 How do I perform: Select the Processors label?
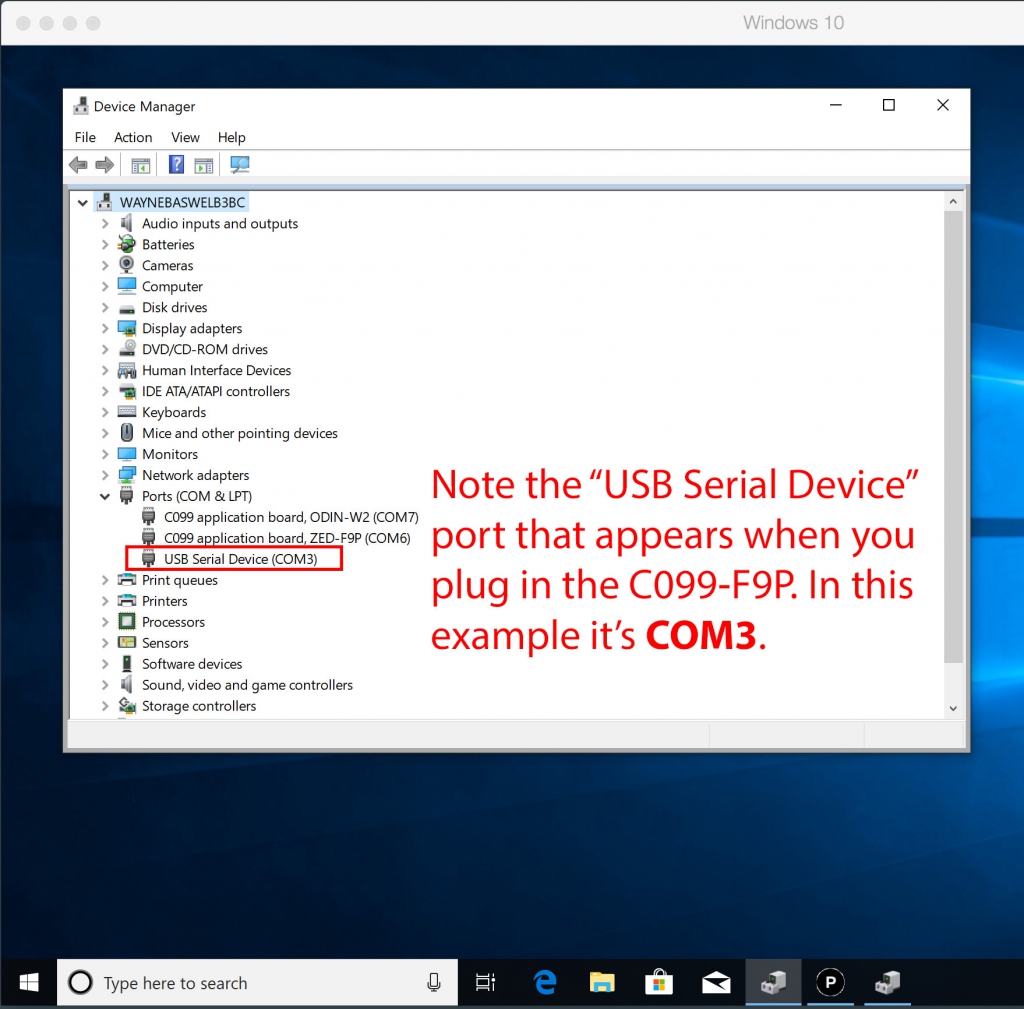173,622
